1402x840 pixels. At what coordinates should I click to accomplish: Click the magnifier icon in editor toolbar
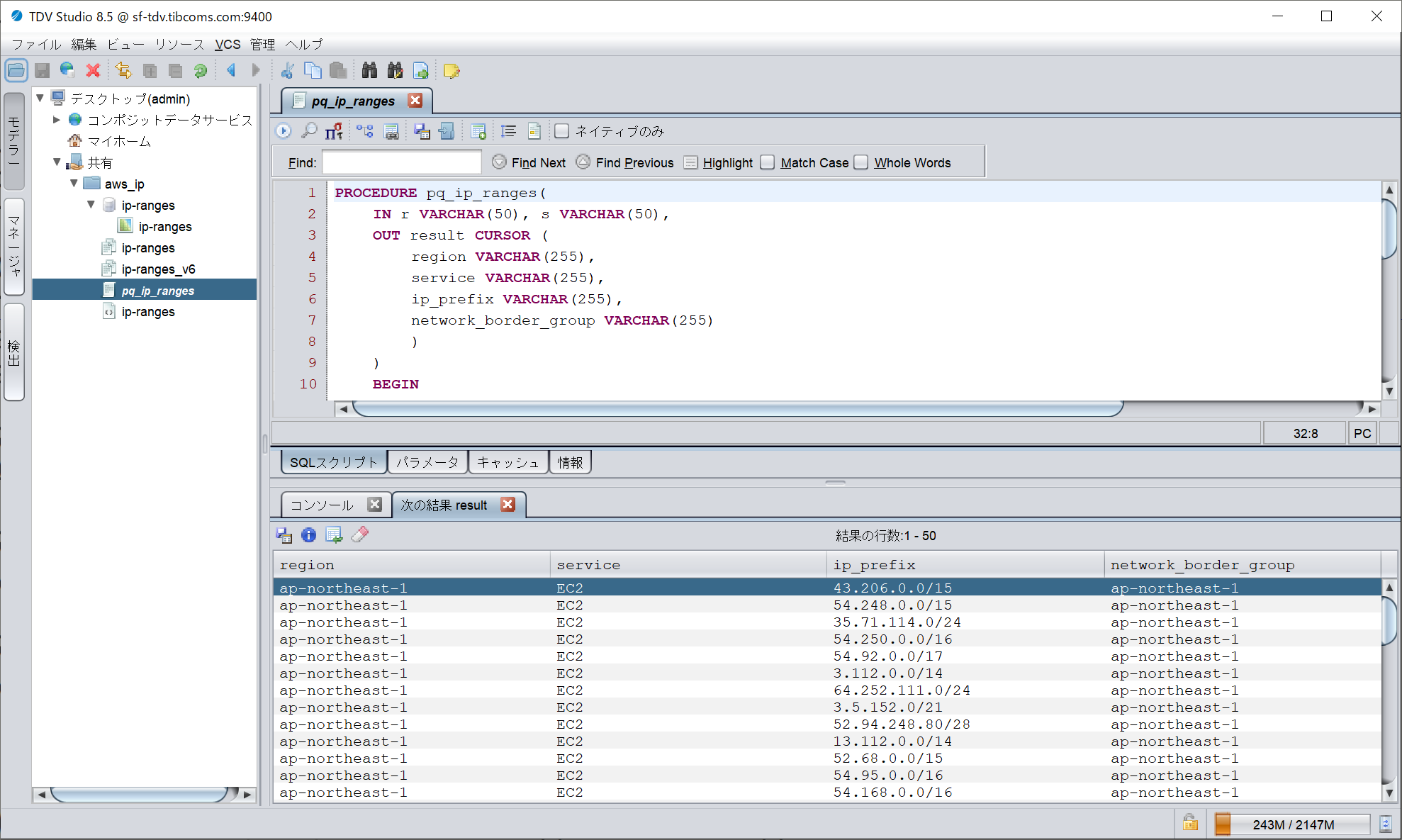point(309,130)
